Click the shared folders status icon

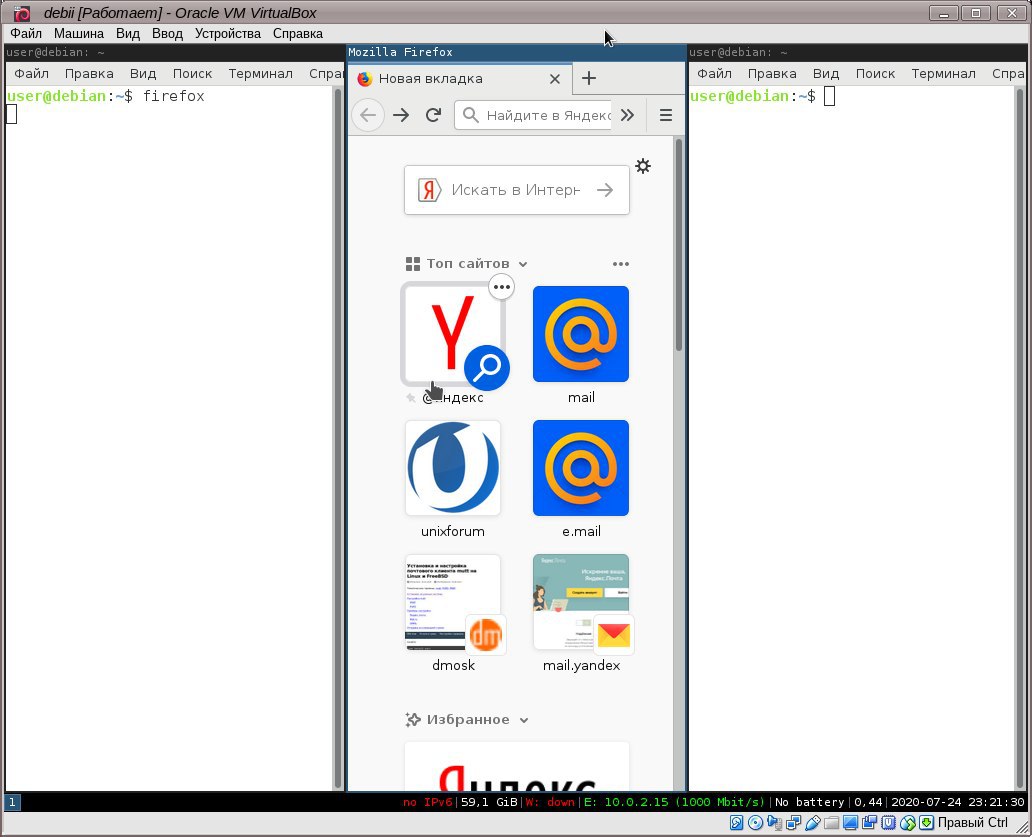click(832, 823)
